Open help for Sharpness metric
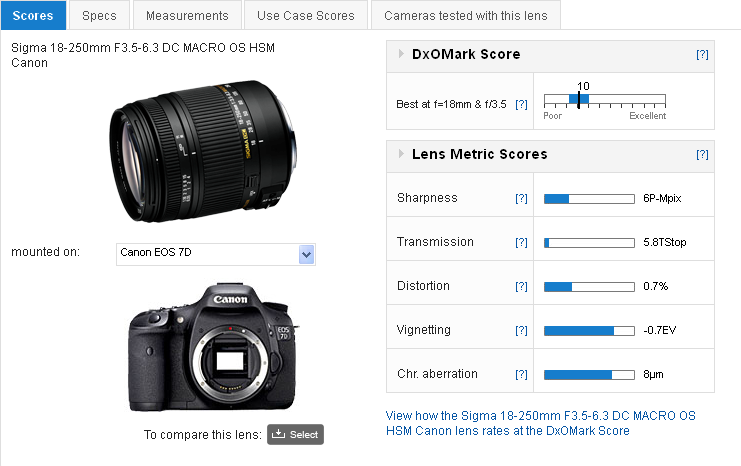Screen dimensions: 741x466 521,198
